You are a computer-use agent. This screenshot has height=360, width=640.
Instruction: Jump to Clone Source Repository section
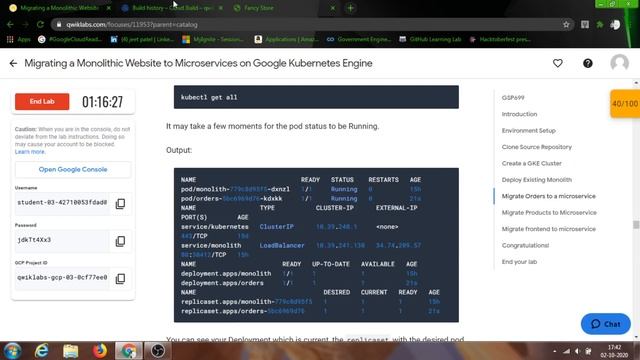click(x=537, y=147)
